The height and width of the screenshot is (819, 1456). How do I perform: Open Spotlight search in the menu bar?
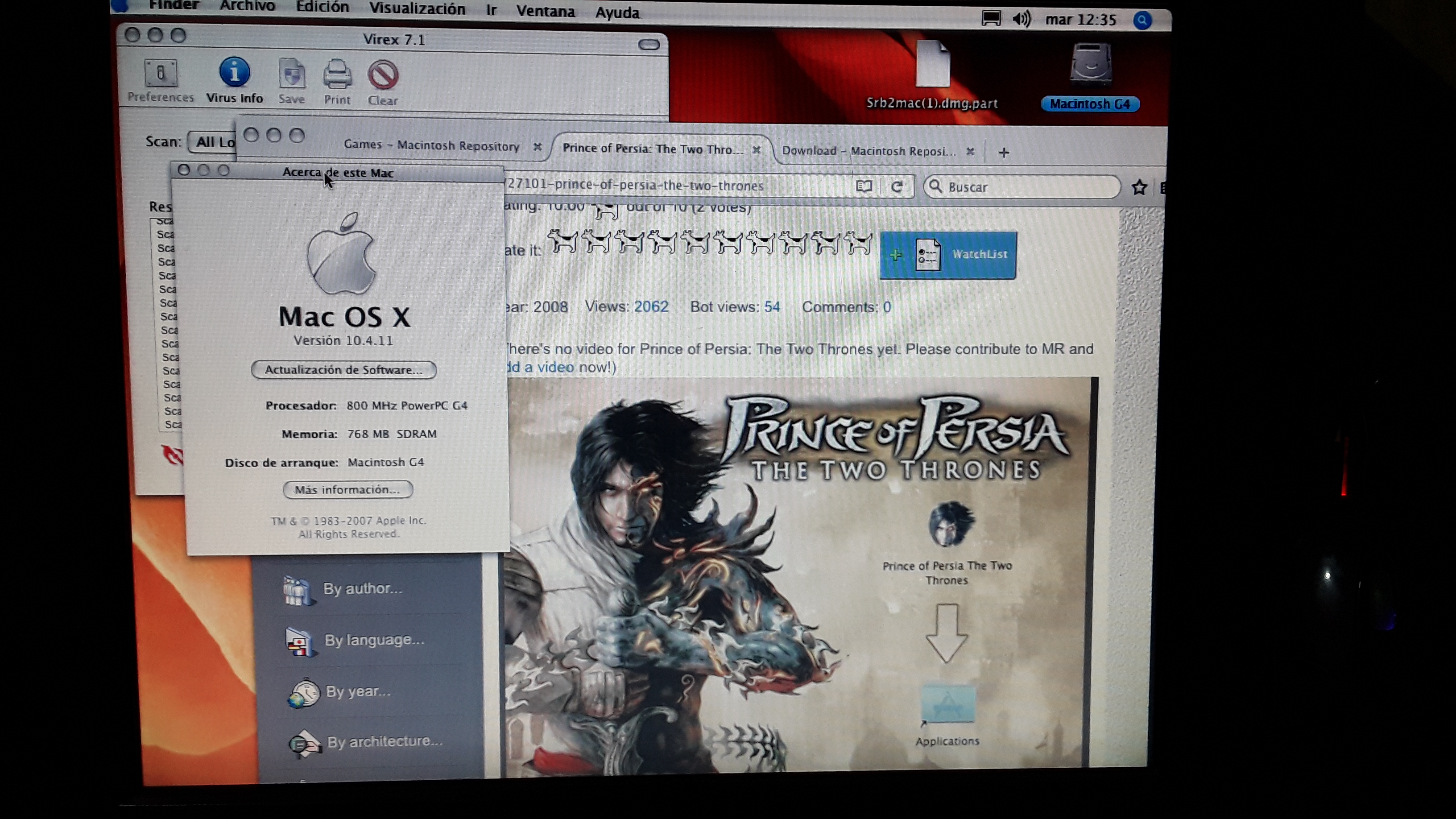(x=1142, y=21)
